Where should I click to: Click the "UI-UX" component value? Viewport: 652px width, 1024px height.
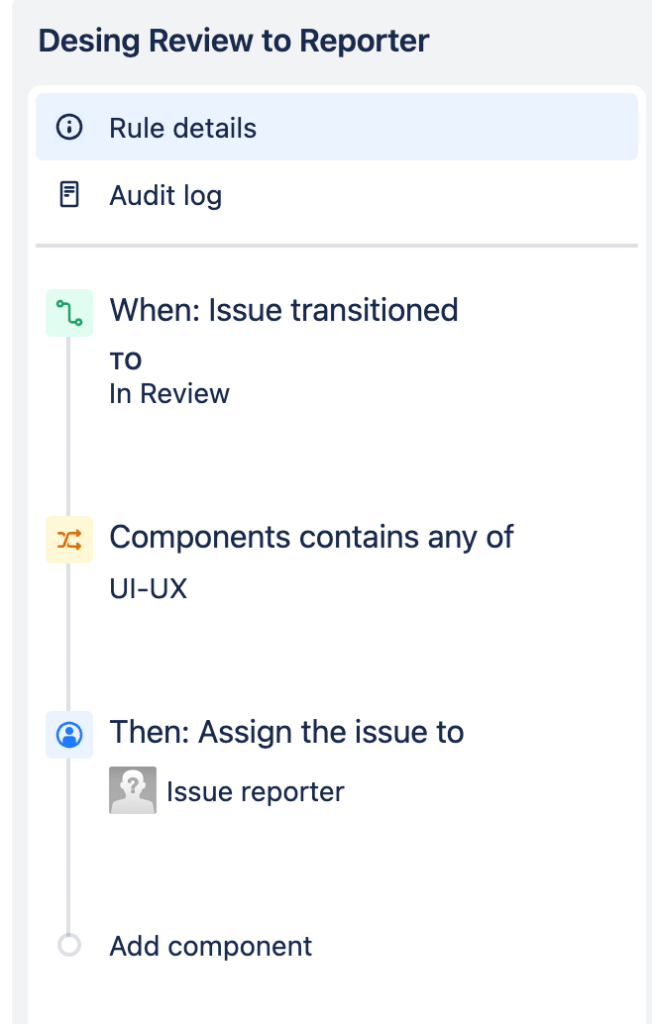coord(148,589)
